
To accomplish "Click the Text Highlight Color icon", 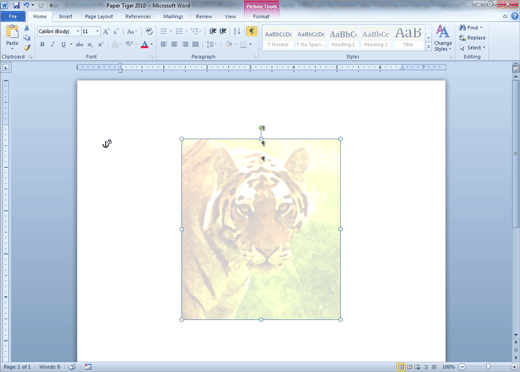I will [129, 44].
